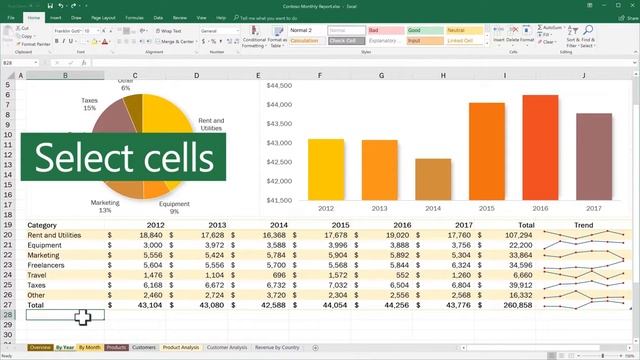This screenshot has width=640, height=360.
Task: Apply the Input cell style
Action: click(x=425, y=41)
